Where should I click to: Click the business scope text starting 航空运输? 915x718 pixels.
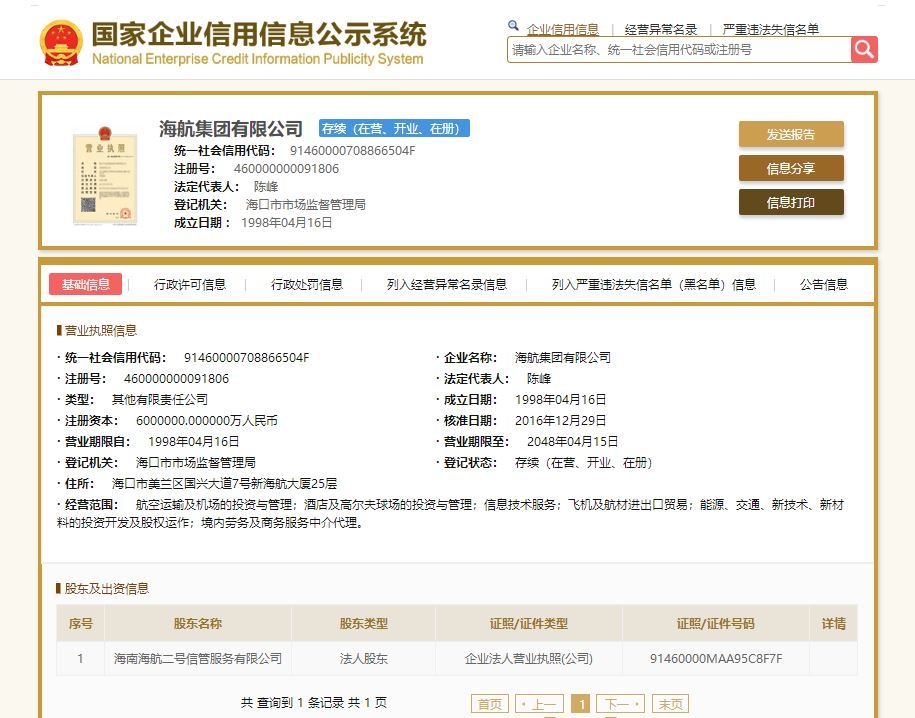point(450,513)
